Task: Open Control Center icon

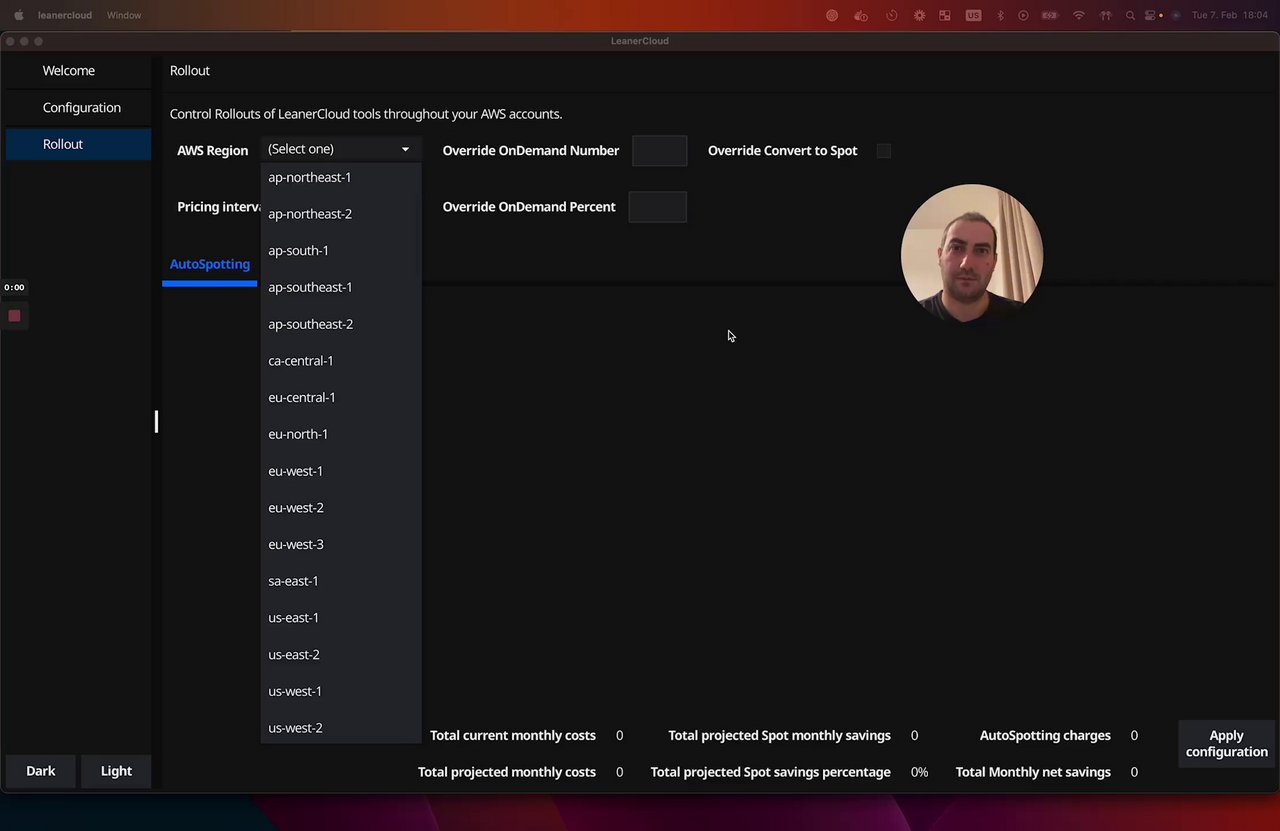Action: click(x=1151, y=15)
